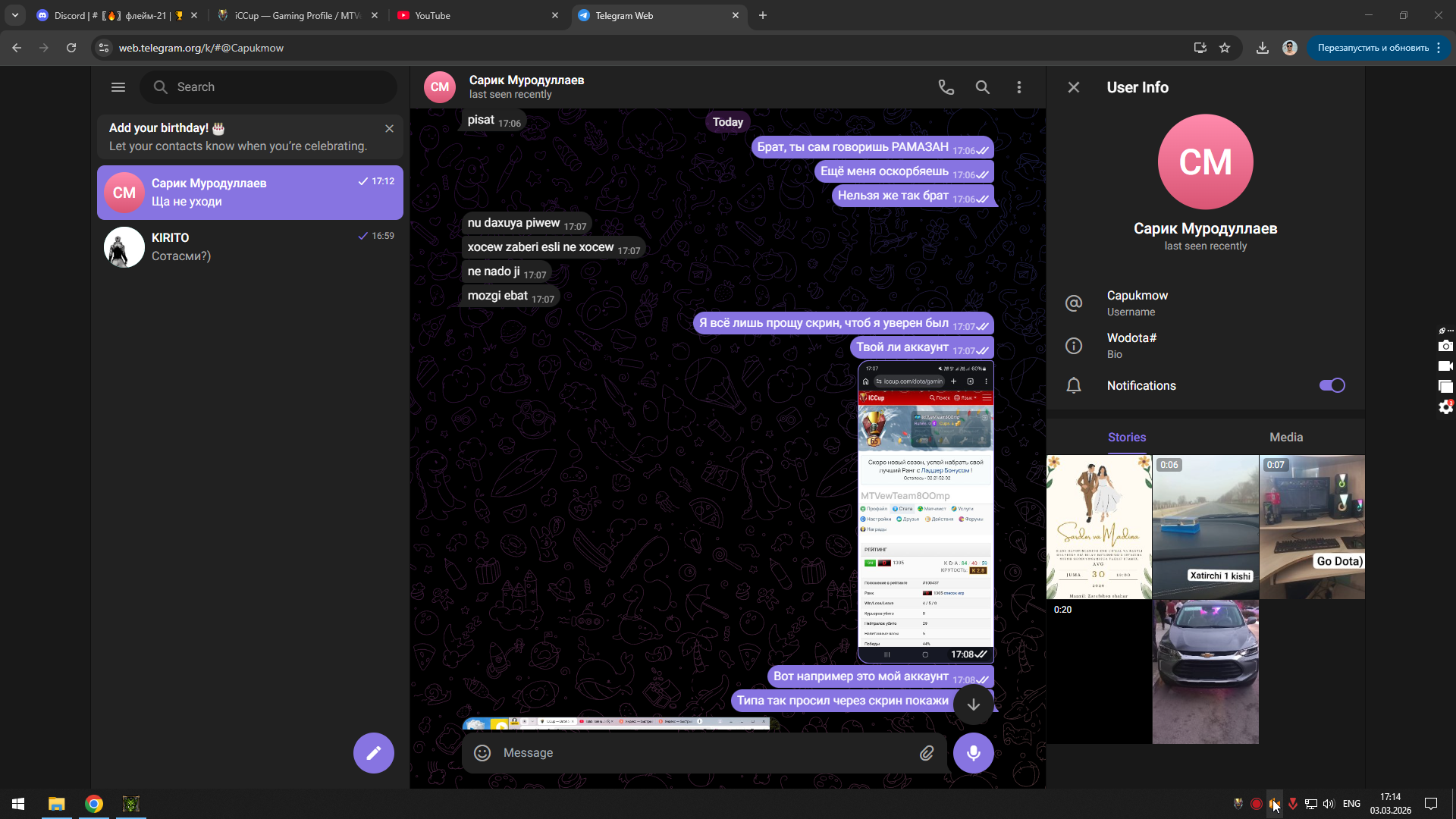
Task: Dismiss the Add your birthday banner
Action: click(x=389, y=129)
